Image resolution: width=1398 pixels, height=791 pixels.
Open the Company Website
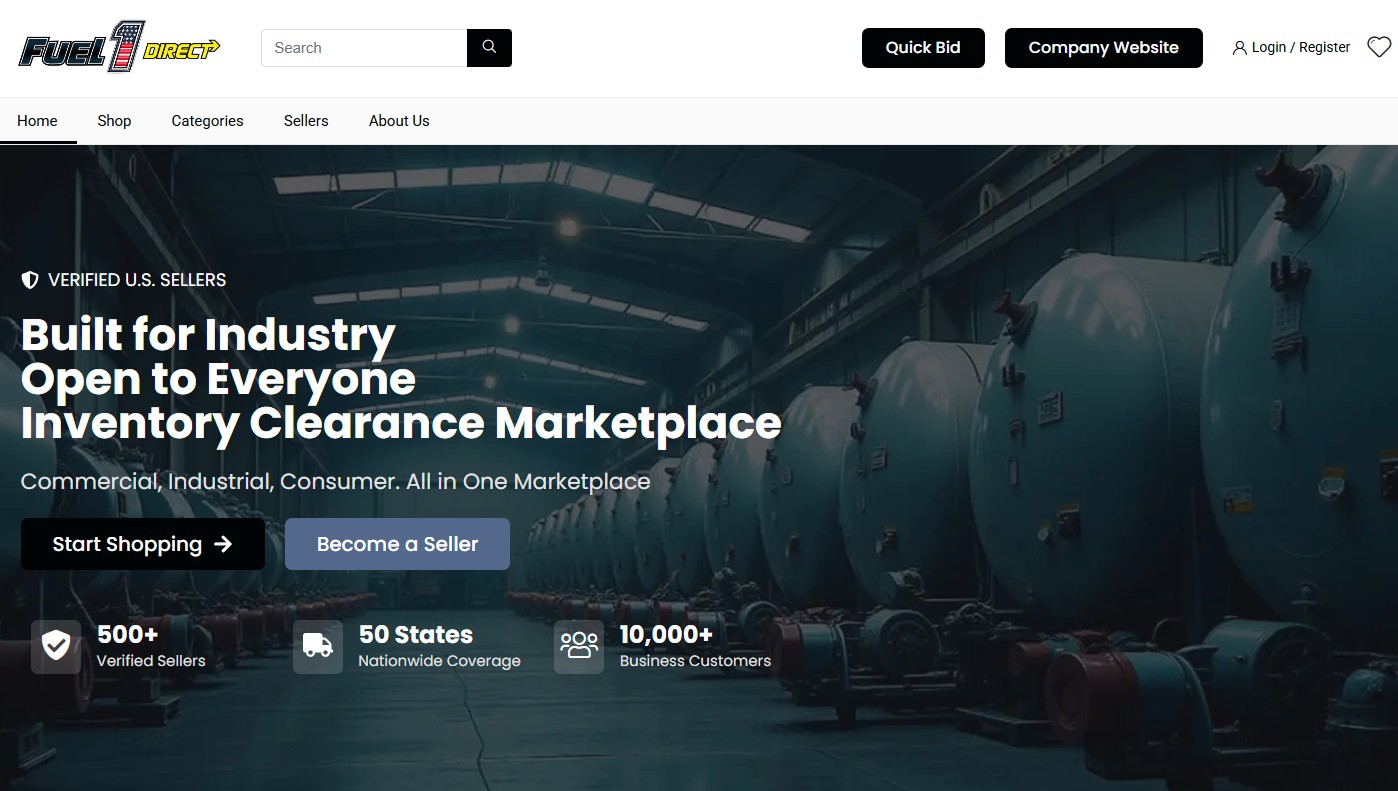(x=1103, y=47)
